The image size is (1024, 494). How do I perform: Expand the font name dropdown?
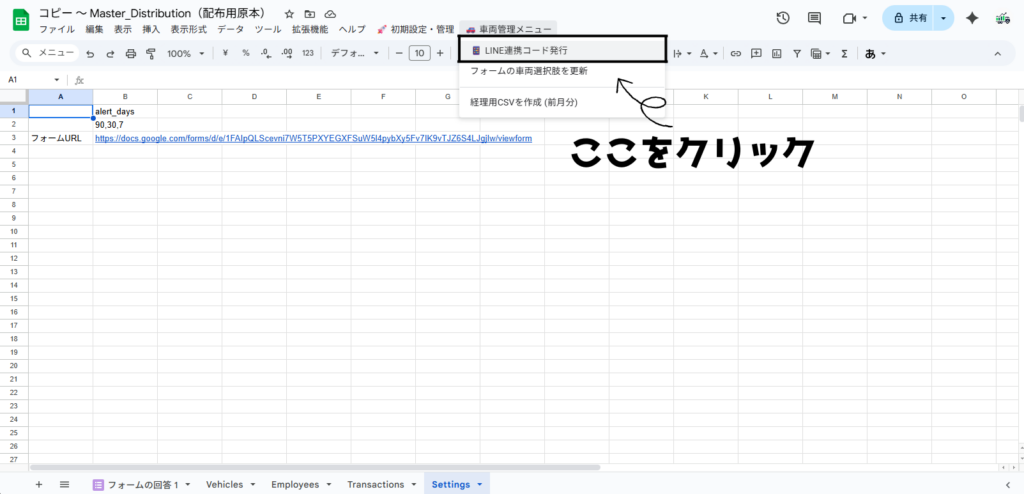(354, 53)
